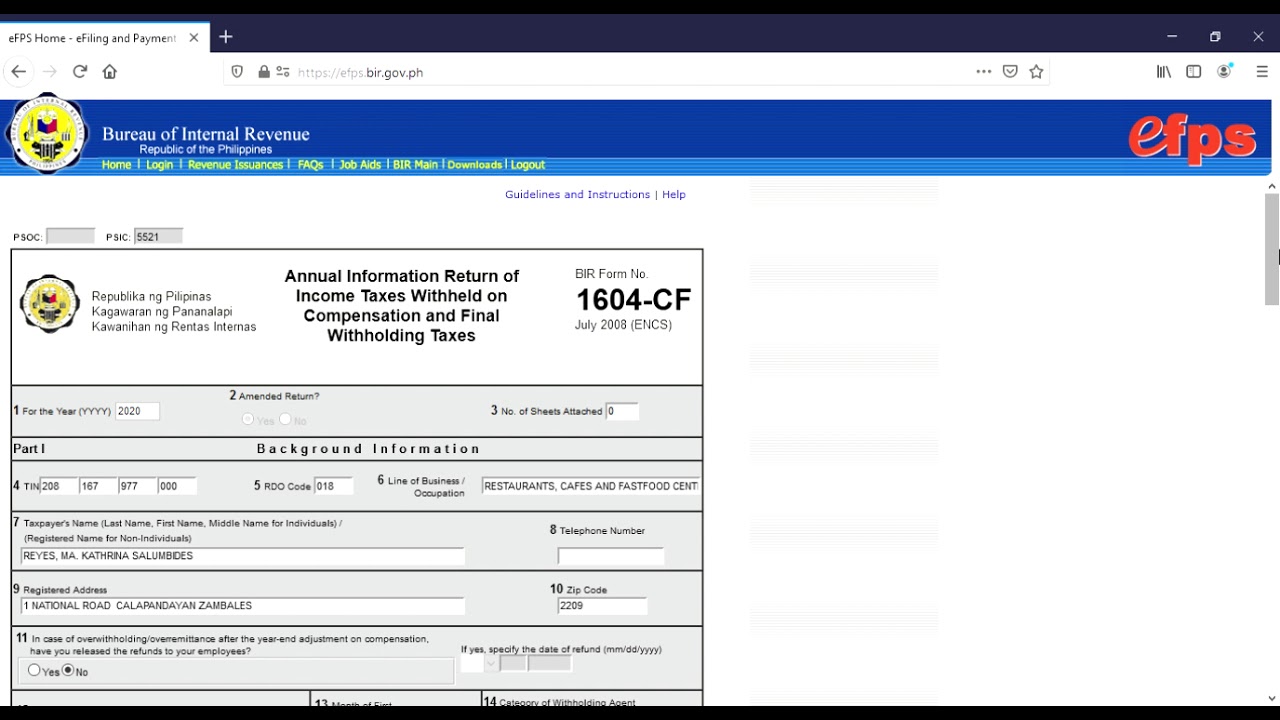1280x720 pixels.
Task: Select No for Amended Return
Action: (x=286, y=420)
